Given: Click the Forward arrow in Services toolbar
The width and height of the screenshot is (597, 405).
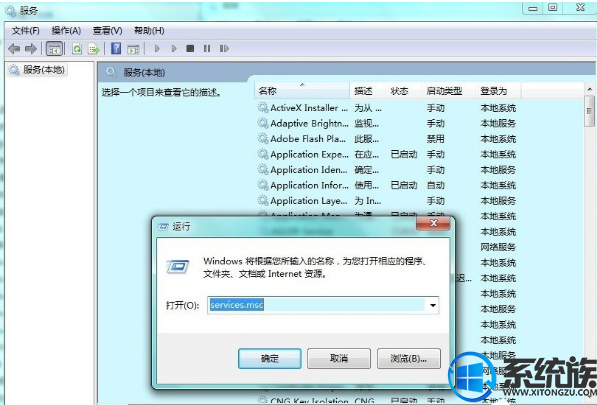Looking at the screenshot, I should coord(31,49).
